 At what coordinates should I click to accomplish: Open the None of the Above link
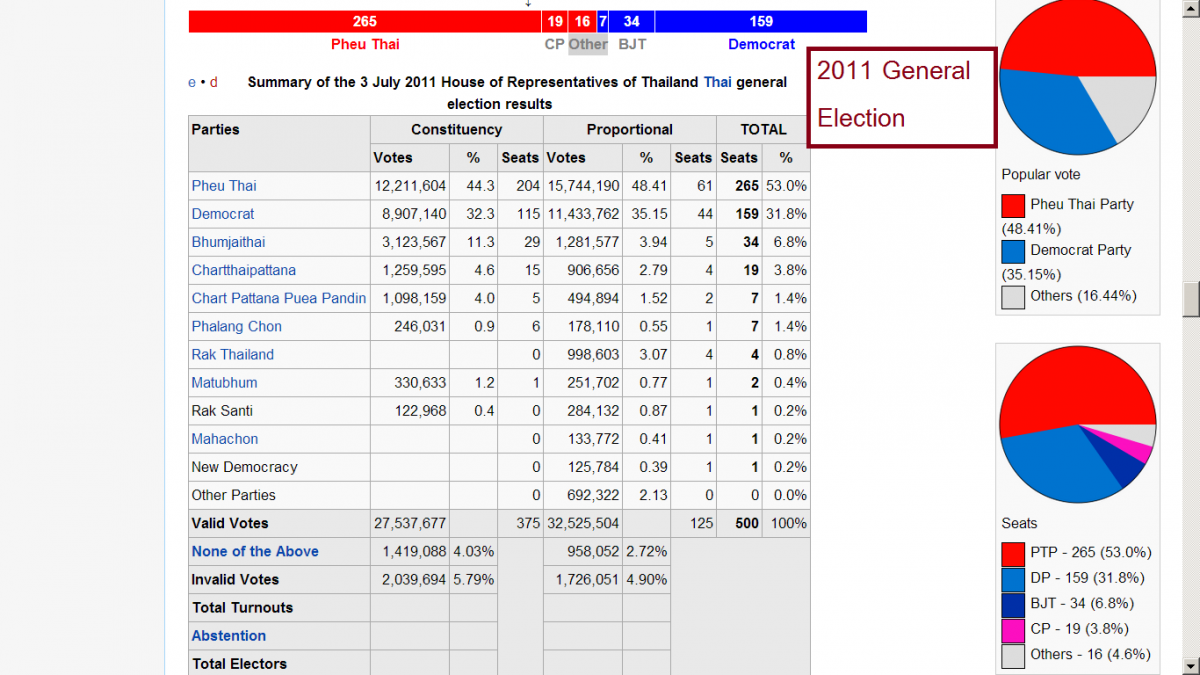(x=255, y=551)
